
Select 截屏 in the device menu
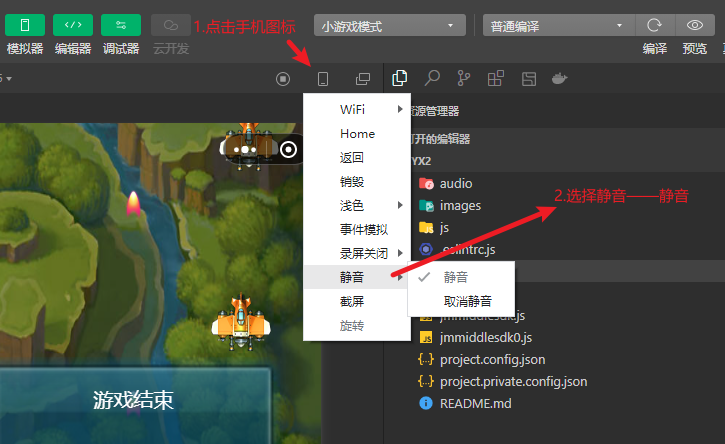tap(357, 302)
